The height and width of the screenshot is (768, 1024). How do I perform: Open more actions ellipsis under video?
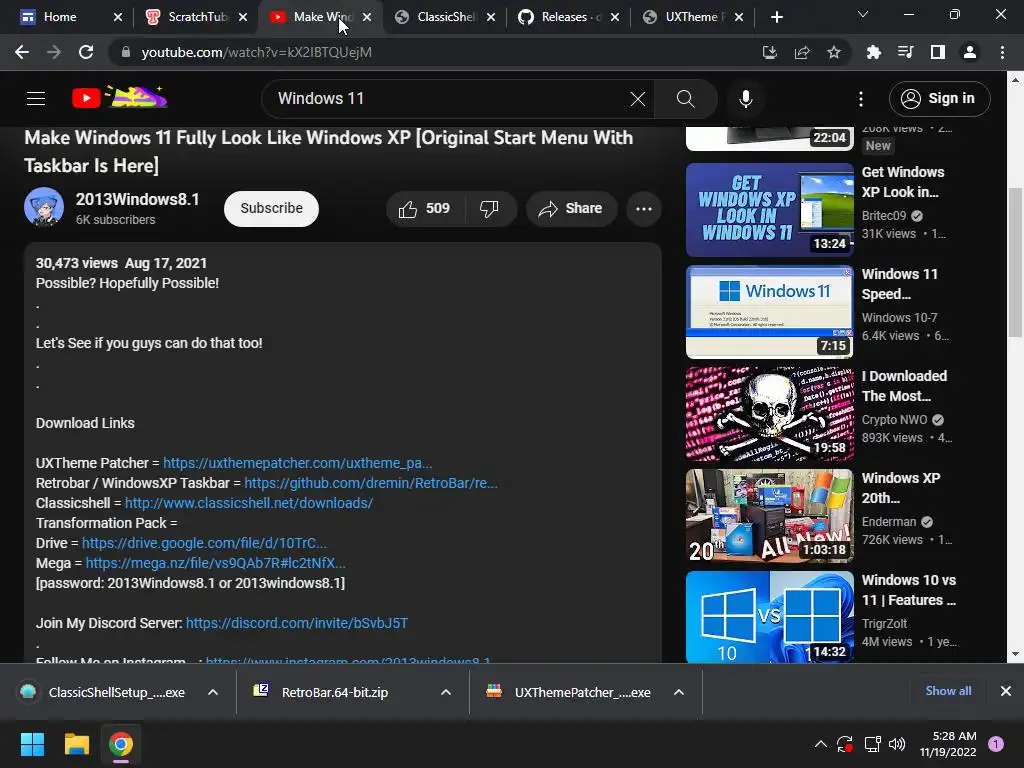coord(644,209)
